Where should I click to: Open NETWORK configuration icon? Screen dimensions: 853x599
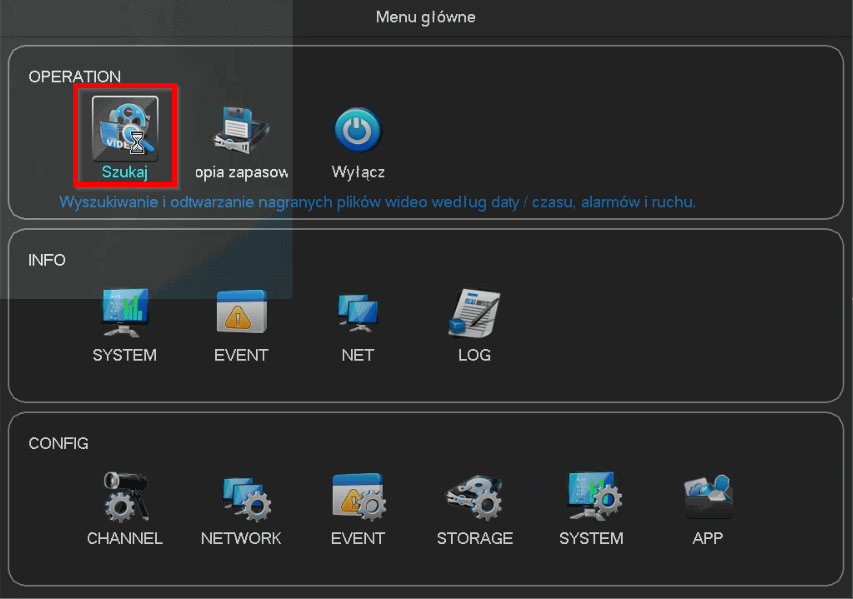[x=241, y=497]
